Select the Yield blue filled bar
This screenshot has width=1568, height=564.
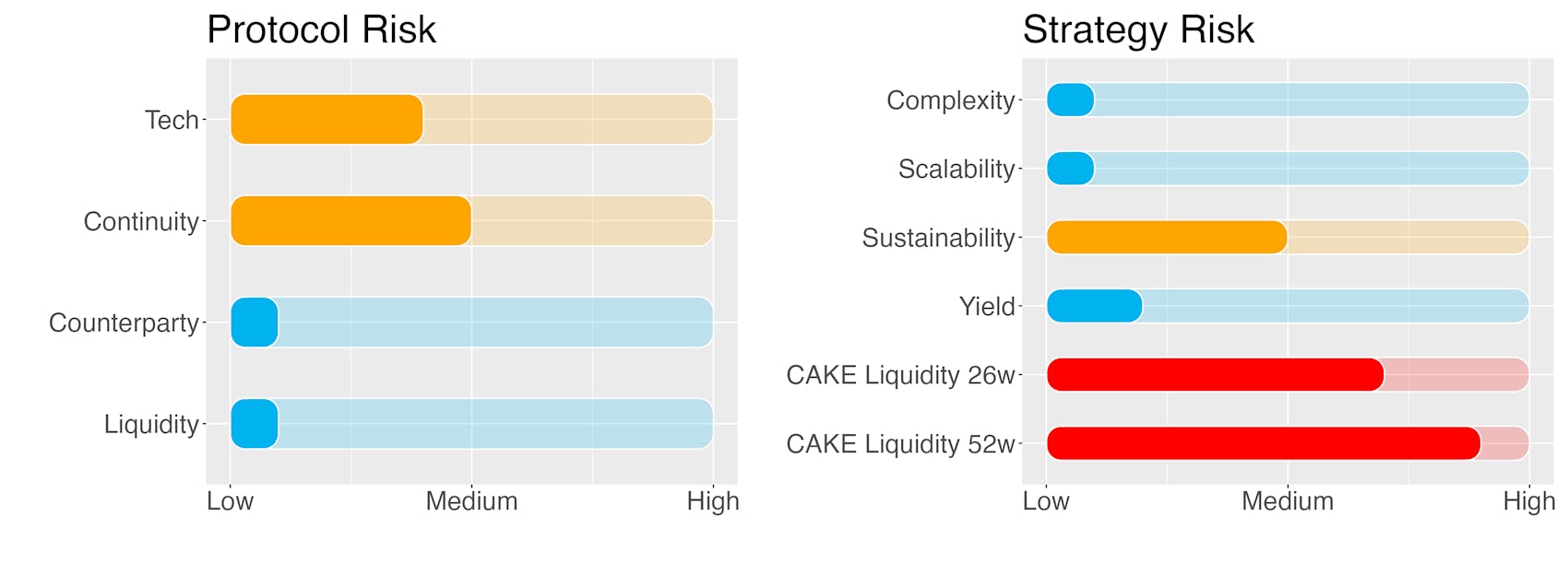(x=1095, y=306)
